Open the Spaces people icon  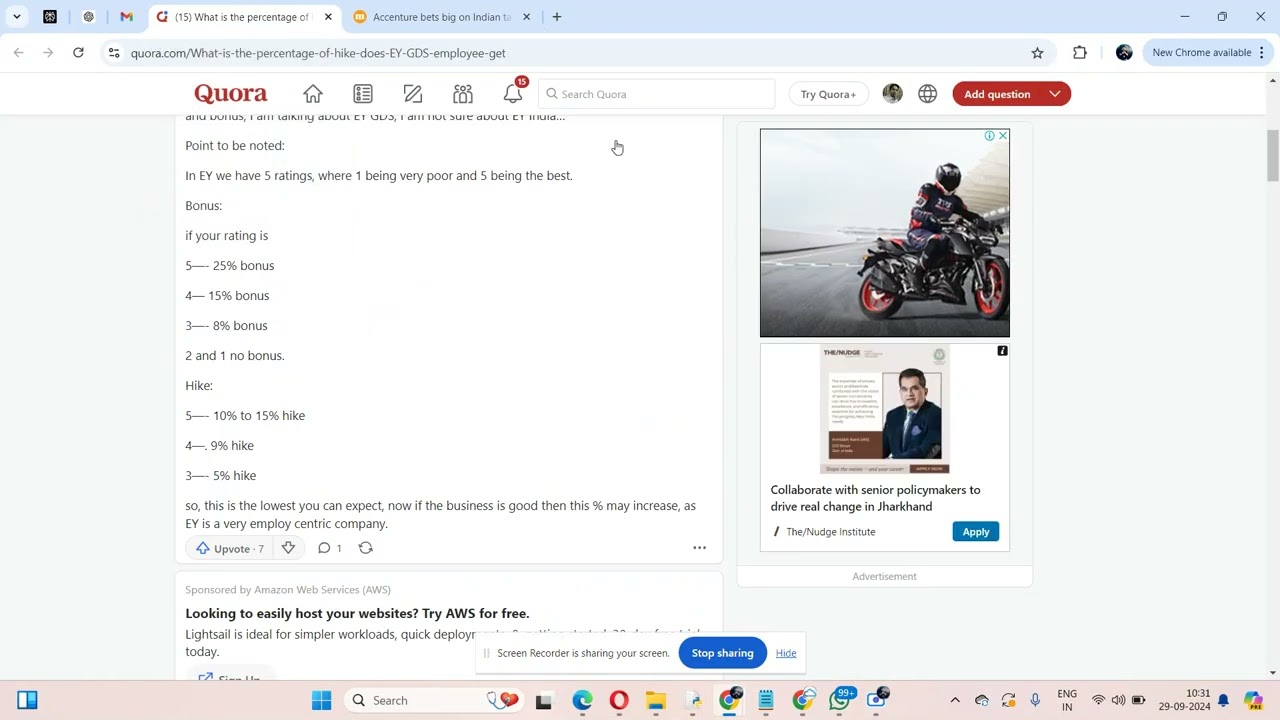(463, 94)
